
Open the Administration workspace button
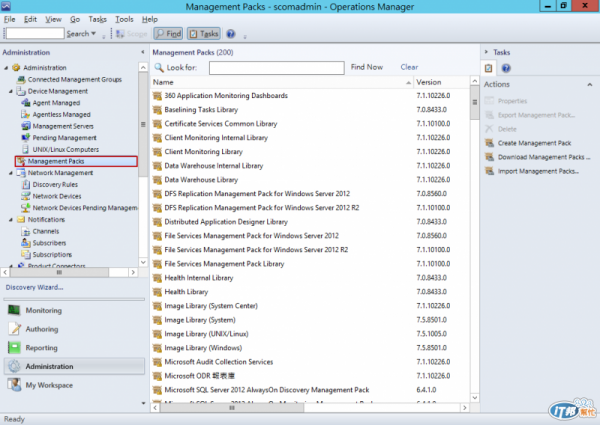(x=74, y=366)
